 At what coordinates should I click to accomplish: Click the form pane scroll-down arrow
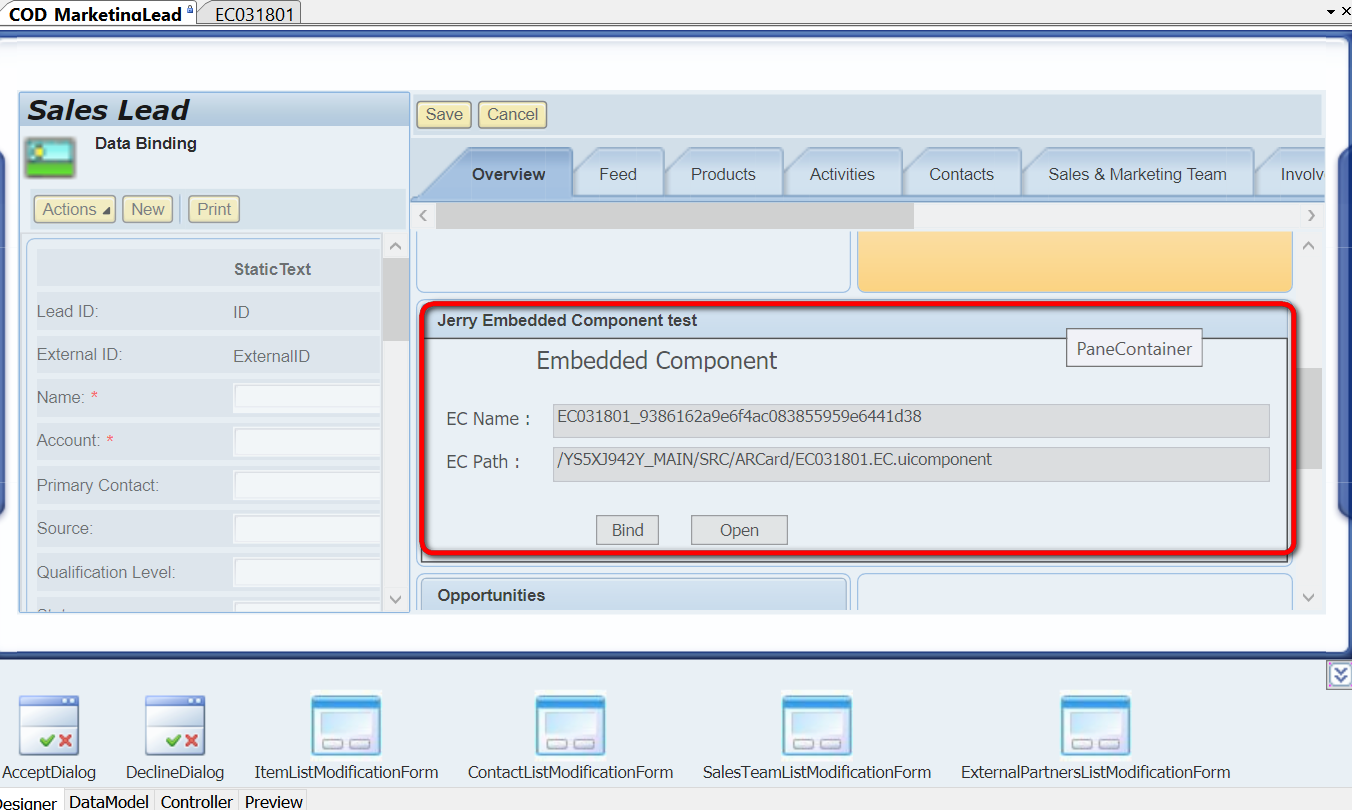395,599
